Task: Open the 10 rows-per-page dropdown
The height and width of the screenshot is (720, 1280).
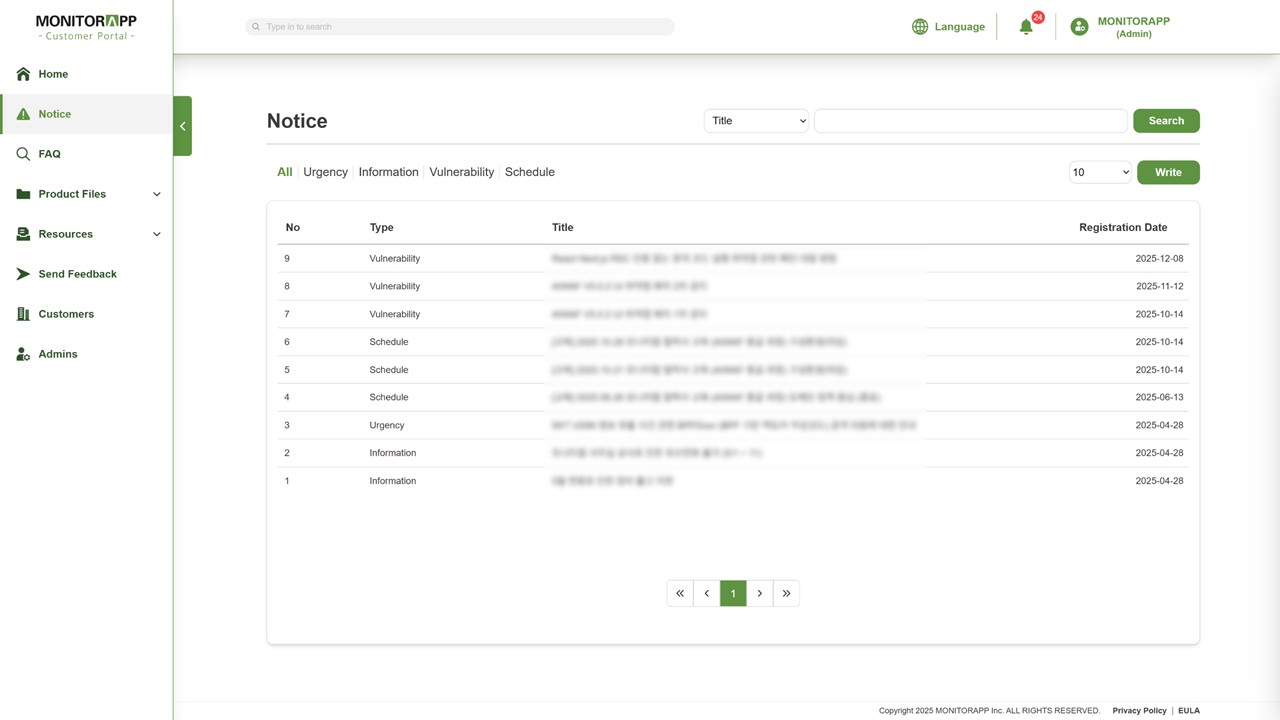Action: [1100, 172]
